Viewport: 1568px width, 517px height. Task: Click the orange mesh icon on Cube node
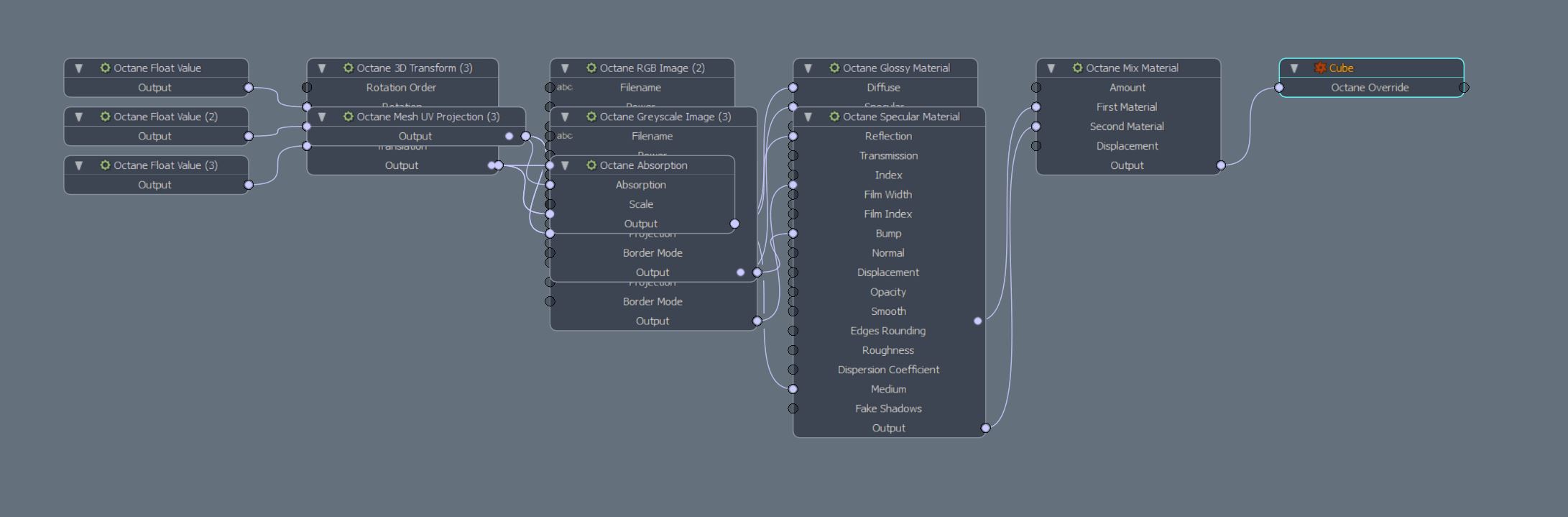point(1319,68)
